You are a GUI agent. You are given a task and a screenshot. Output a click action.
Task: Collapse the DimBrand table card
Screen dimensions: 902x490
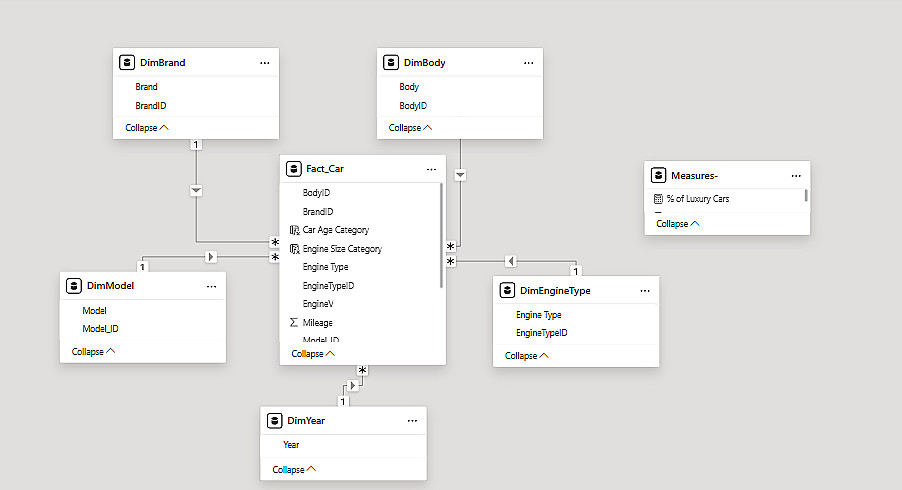(146, 128)
